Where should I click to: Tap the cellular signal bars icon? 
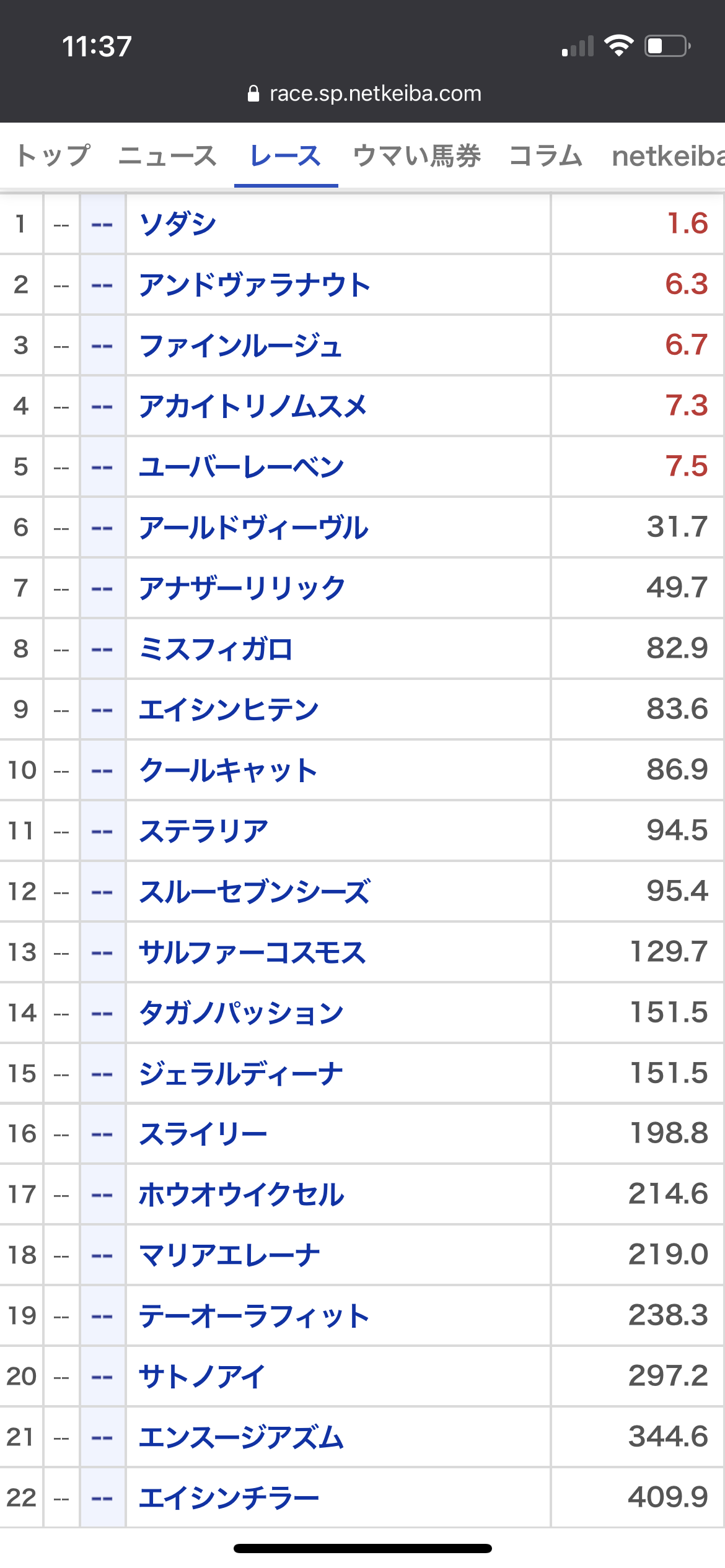pos(578,46)
